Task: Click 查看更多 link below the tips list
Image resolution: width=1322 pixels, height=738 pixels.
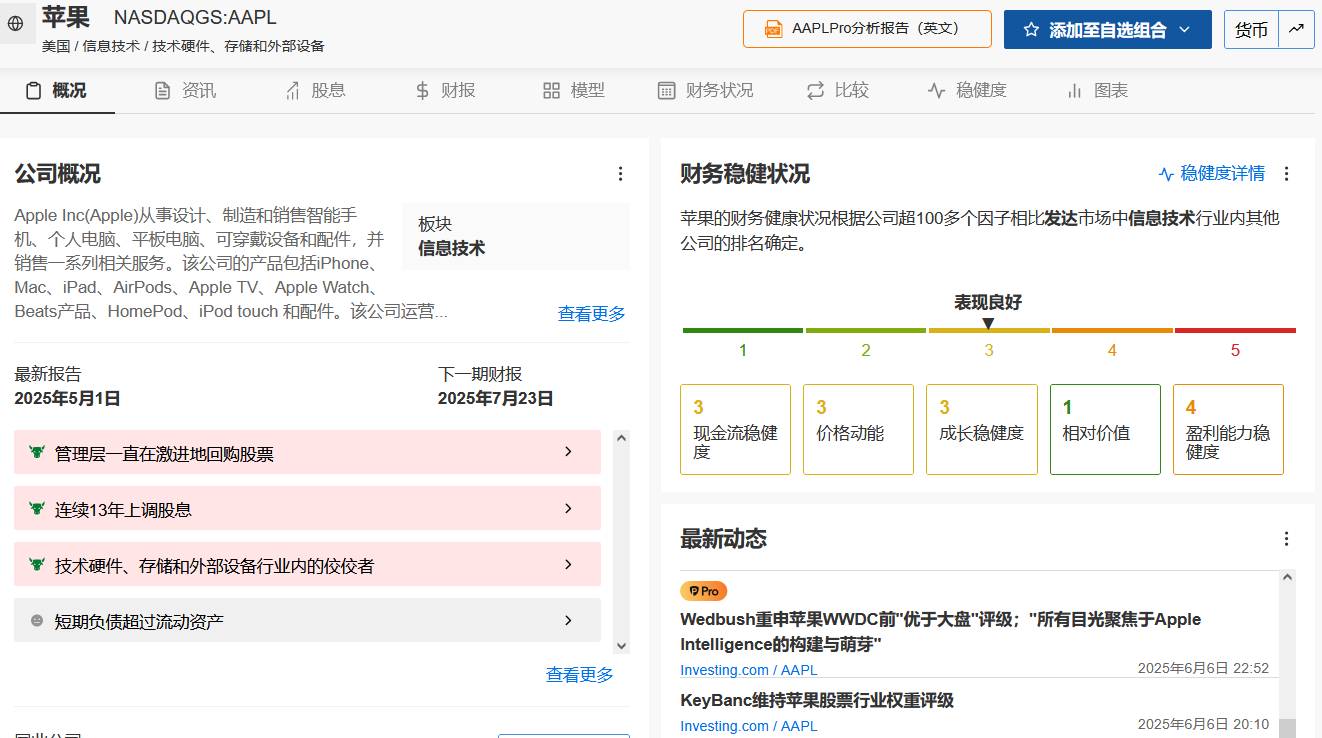Action: tap(580, 675)
